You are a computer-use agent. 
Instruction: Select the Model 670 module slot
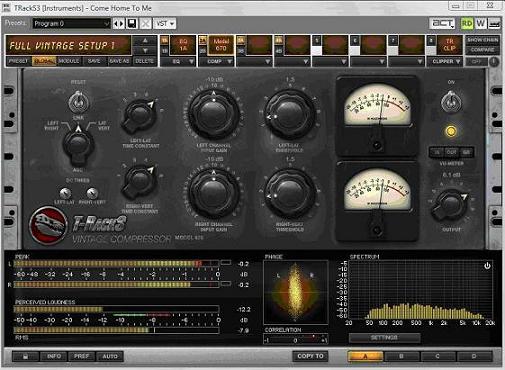(221, 45)
